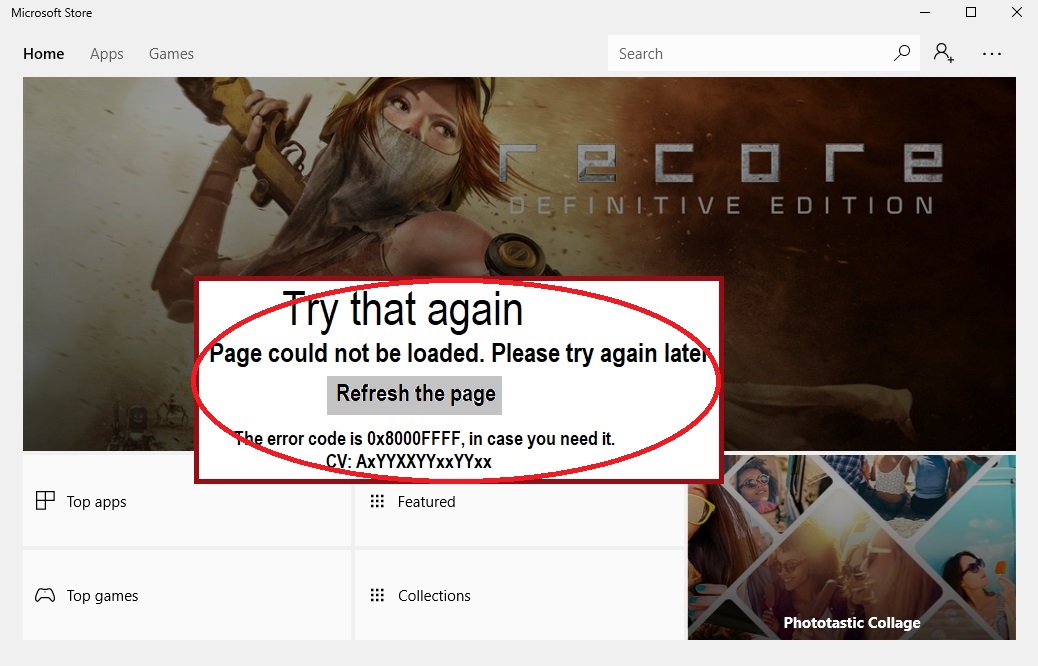Click the Top games controller icon
Image resolution: width=1038 pixels, height=666 pixels.
click(45, 595)
